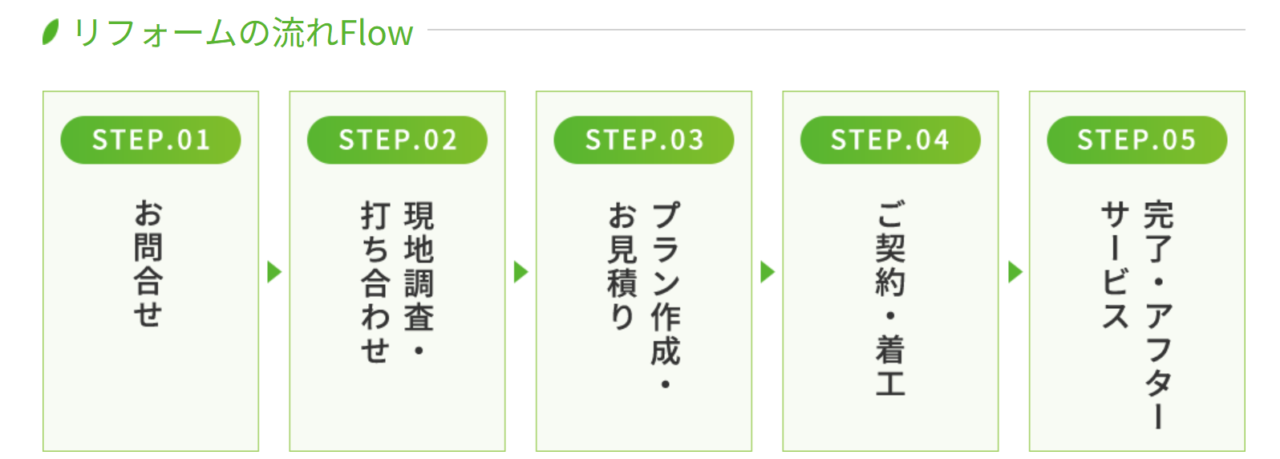Viewport: 1280px width, 459px height.
Task: Click the STEP.01 green badge
Action: click(x=151, y=140)
